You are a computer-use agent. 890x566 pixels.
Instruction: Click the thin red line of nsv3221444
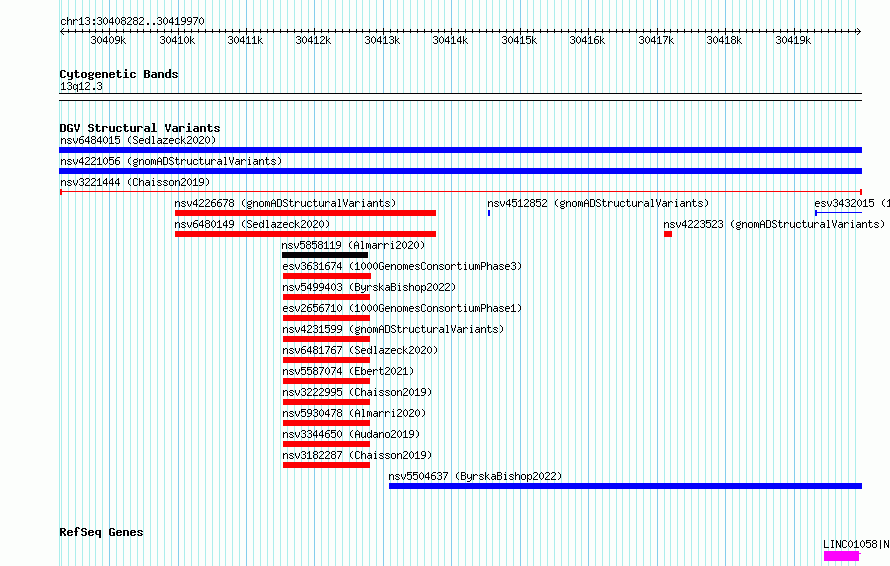point(460,192)
